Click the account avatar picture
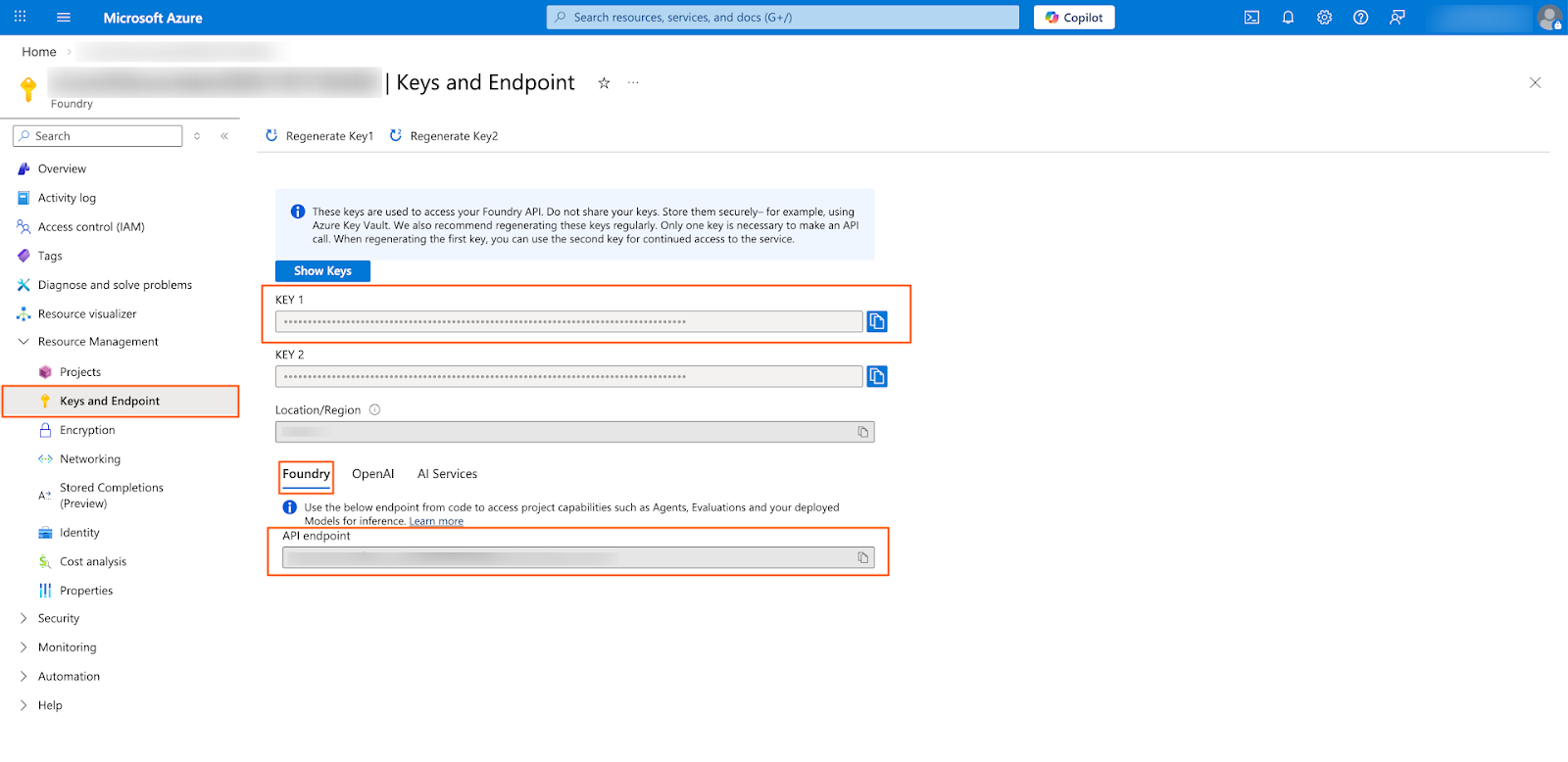This screenshot has width=1568, height=762. tap(1549, 18)
